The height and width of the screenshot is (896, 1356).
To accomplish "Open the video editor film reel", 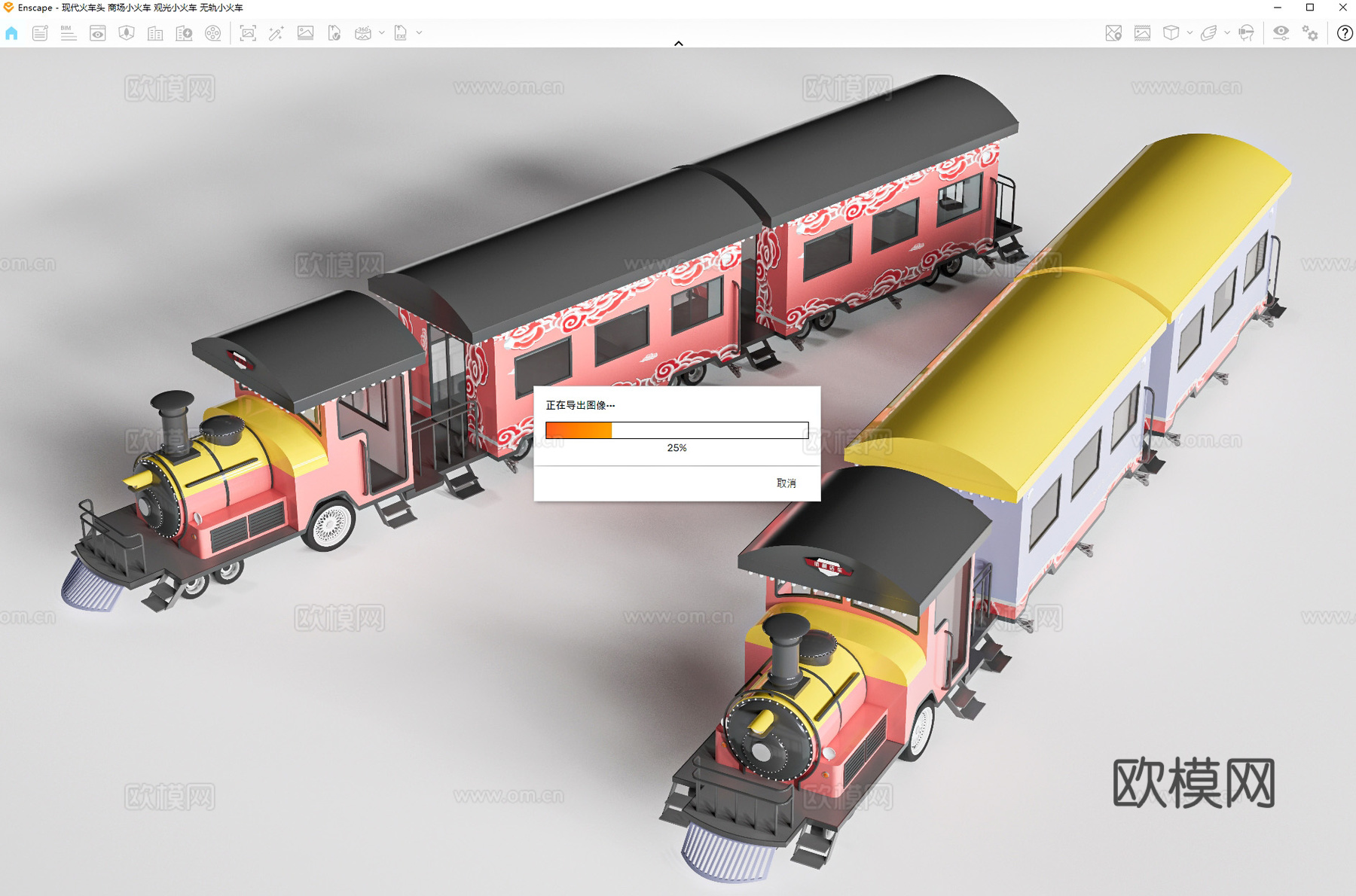I will pyautogui.click(x=213, y=33).
